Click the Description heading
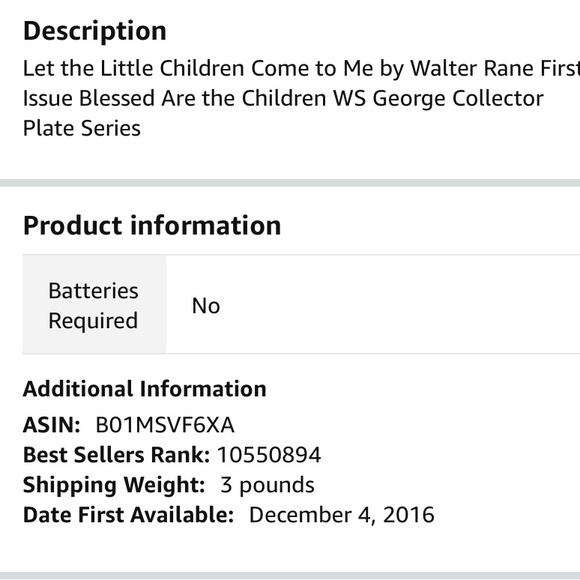The height and width of the screenshot is (580, 580). coord(95,31)
